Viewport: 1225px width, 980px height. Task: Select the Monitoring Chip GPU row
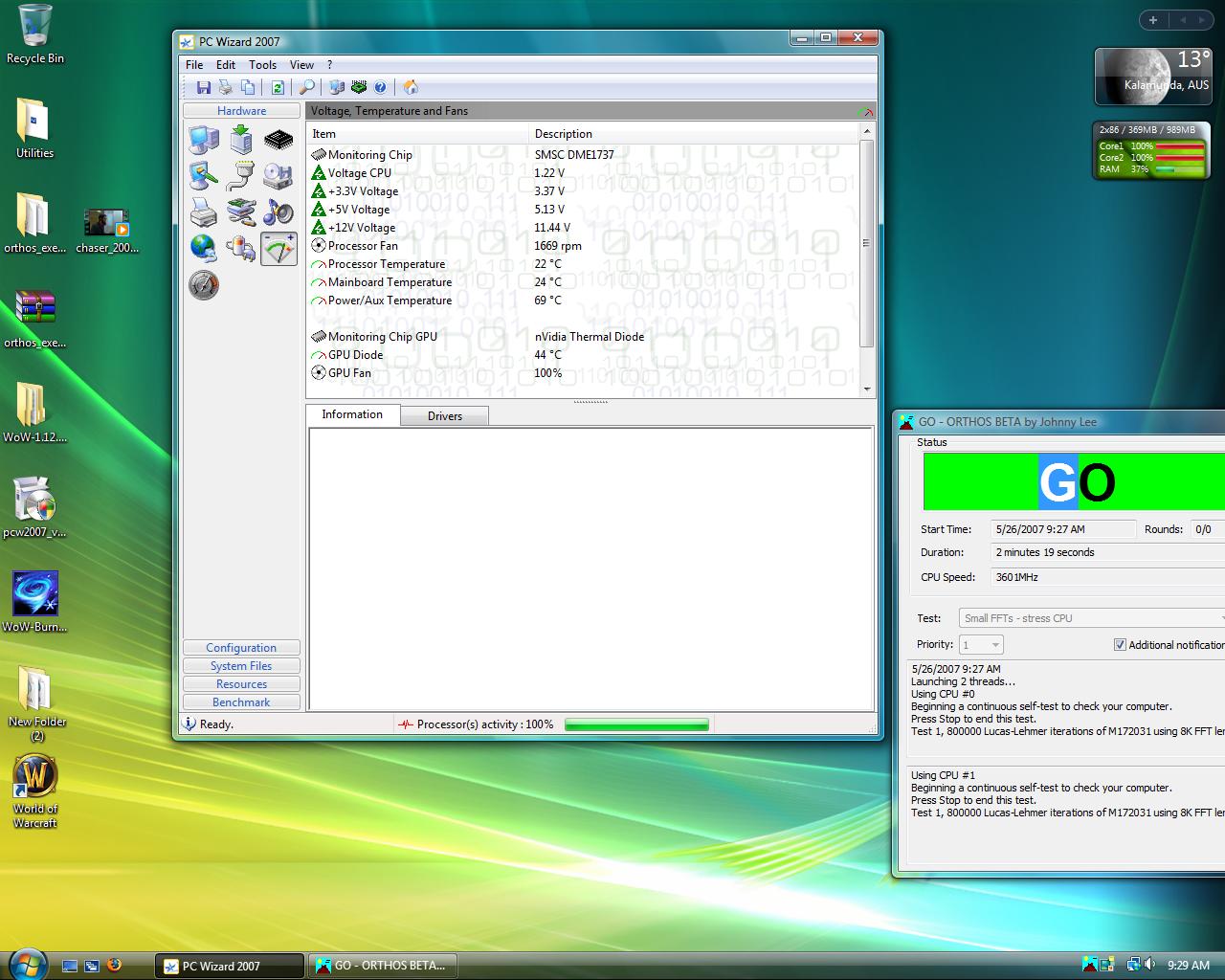[584, 337]
